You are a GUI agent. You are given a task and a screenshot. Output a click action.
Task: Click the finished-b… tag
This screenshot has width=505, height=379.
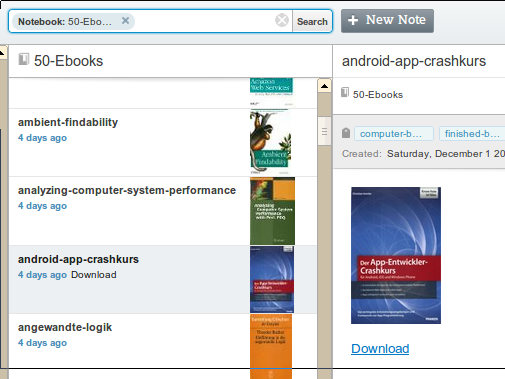472,134
